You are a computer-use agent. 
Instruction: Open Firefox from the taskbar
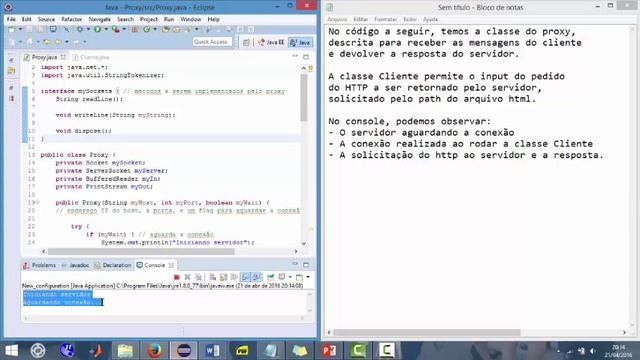tap(154, 350)
